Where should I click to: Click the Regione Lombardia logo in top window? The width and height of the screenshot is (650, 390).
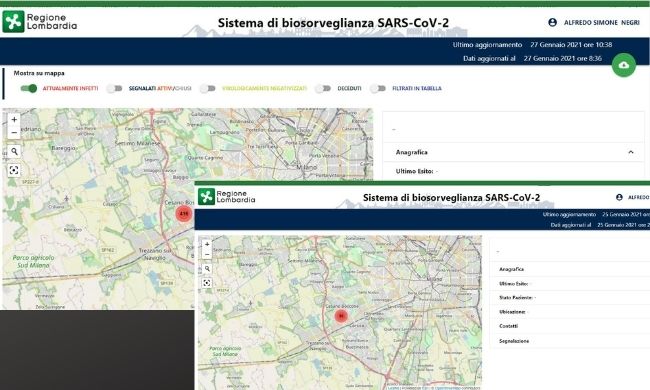tap(40, 22)
